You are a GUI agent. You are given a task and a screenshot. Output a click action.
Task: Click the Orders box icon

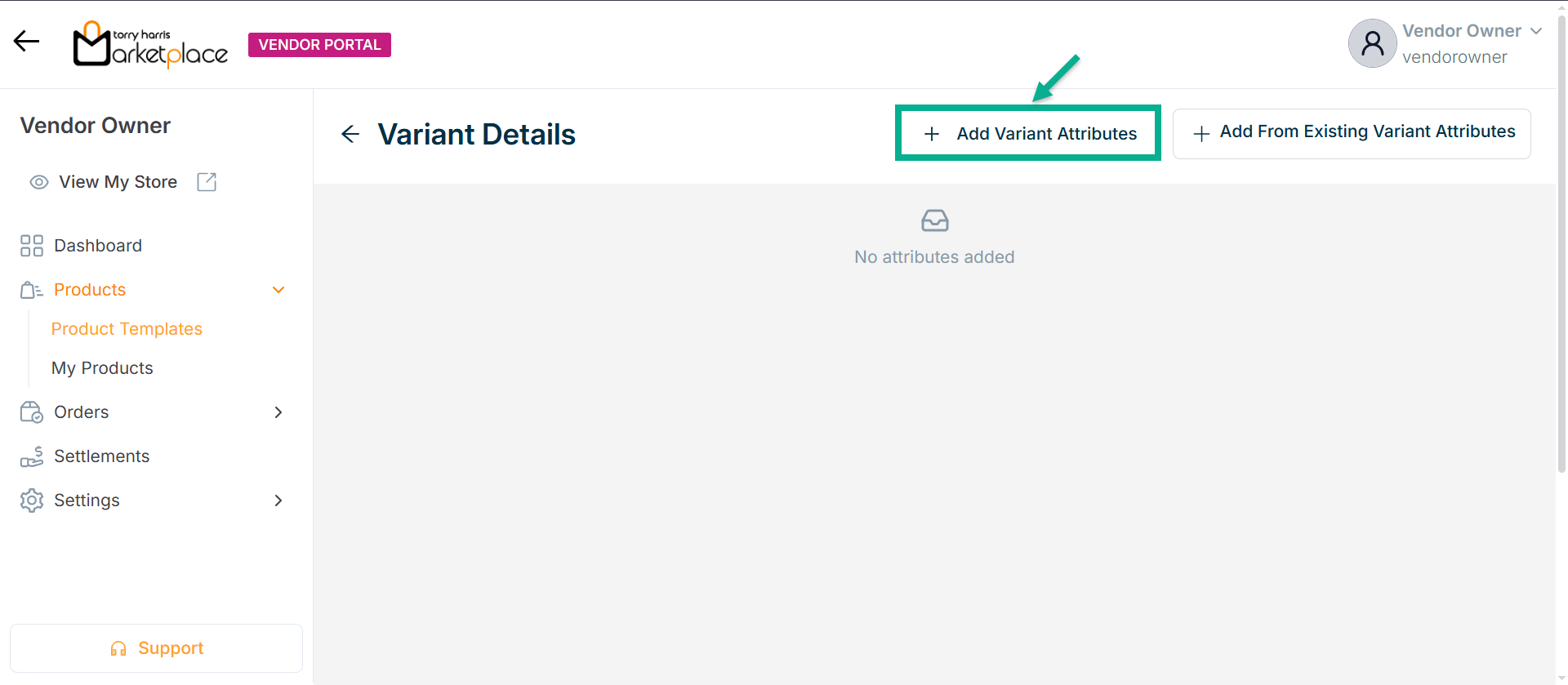click(x=32, y=412)
